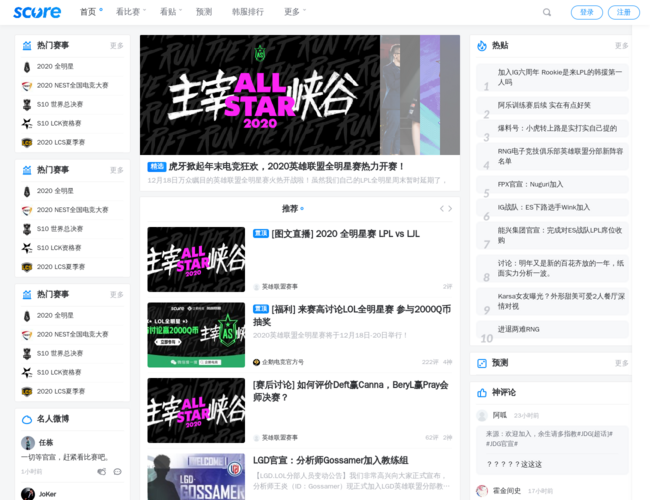Click 更多 link in 热贴 panel

point(621,46)
